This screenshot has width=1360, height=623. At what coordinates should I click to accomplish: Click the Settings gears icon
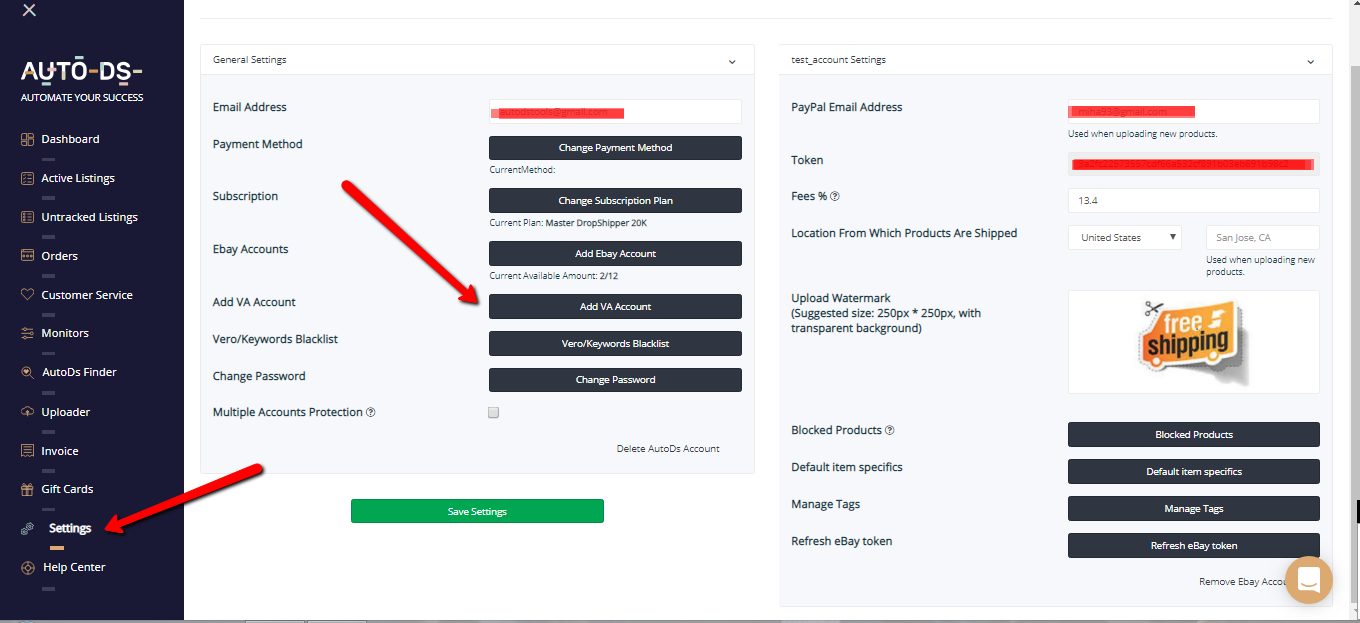[28, 528]
